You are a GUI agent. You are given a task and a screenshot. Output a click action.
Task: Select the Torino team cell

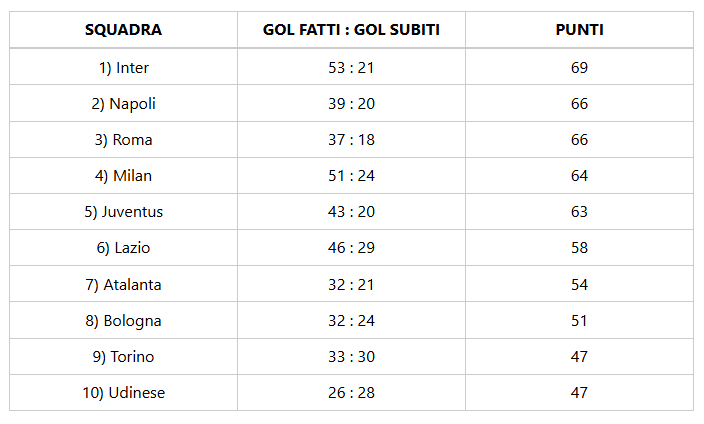[x=123, y=357]
